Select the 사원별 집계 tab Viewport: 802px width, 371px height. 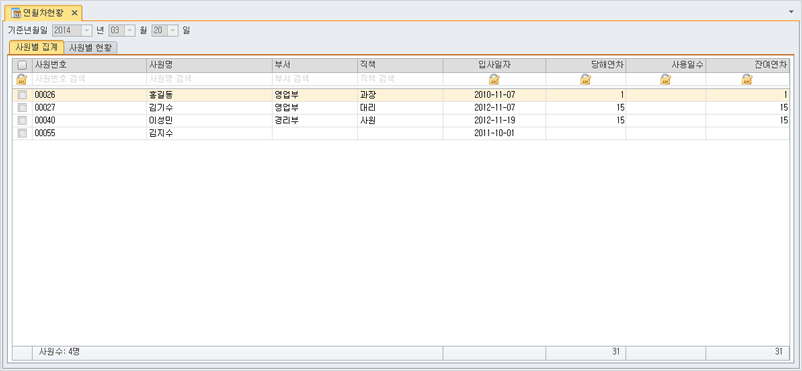tap(36, 47)
